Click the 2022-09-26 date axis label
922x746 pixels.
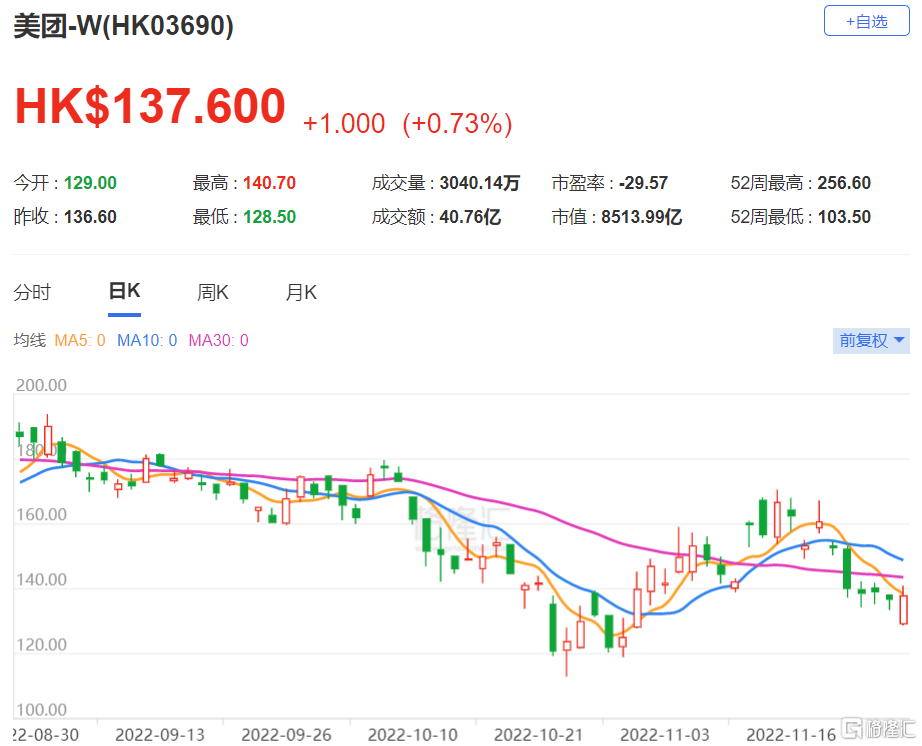pos(286,735)
